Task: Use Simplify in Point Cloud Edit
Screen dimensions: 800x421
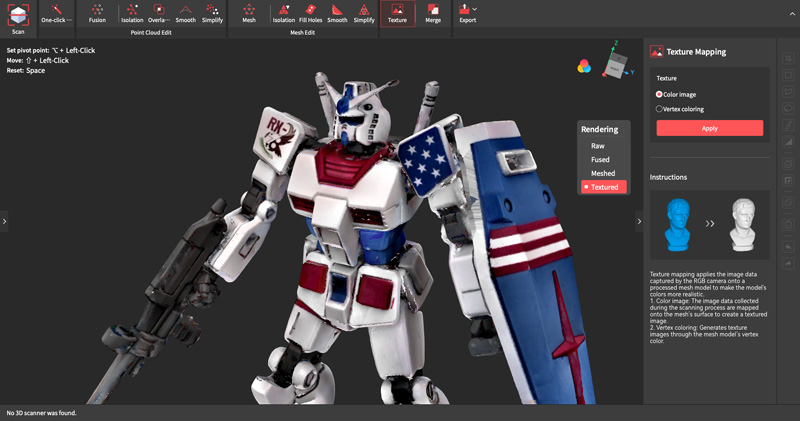Action: [212, 14]
